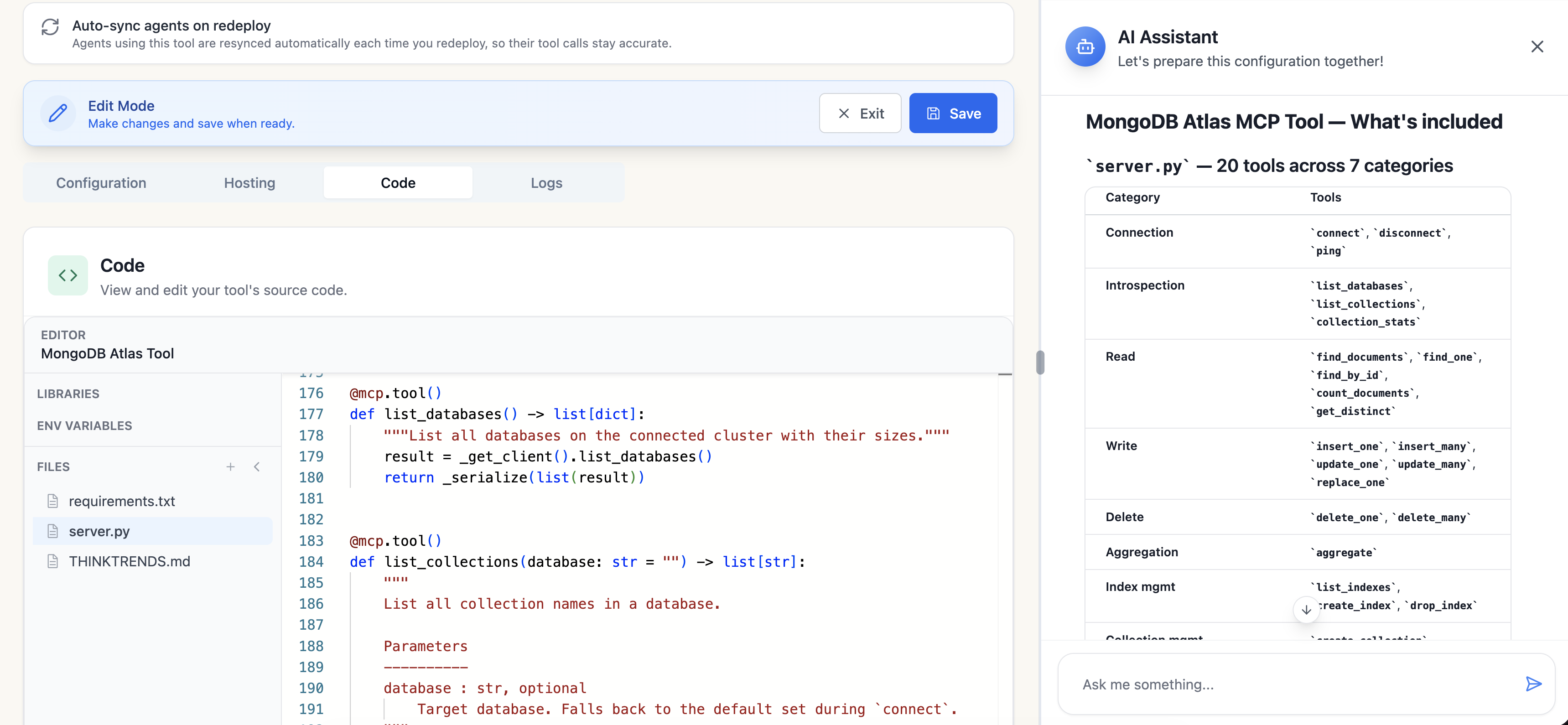Click the 'Index mgmt' category cell
Viewport: 1568px width, 725px height.
click(1140, 587)
